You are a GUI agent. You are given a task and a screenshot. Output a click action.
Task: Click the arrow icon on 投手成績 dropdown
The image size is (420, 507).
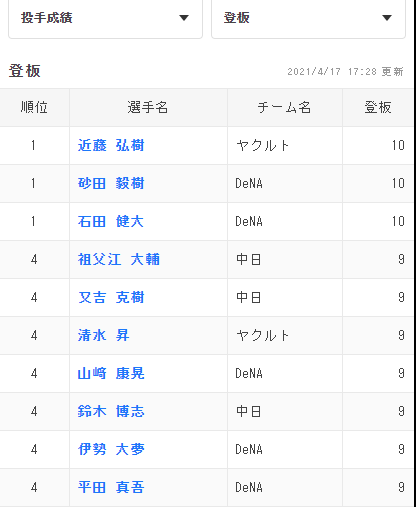(184, 18)
